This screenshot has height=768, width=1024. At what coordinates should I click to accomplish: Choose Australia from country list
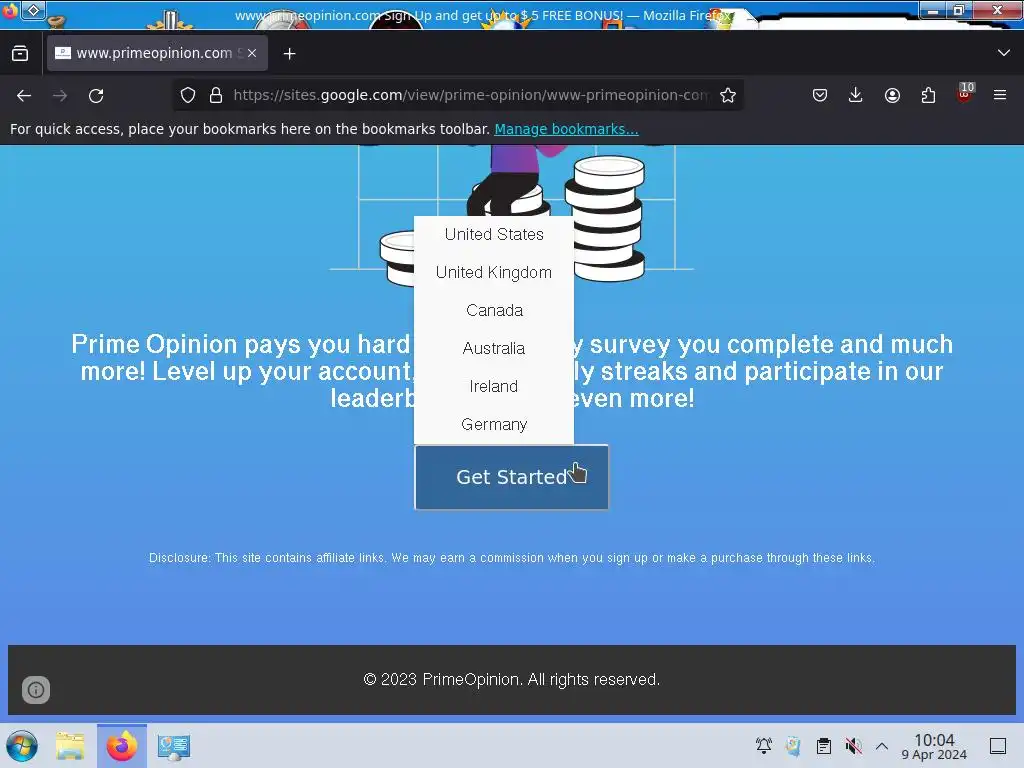coord(494,348)
